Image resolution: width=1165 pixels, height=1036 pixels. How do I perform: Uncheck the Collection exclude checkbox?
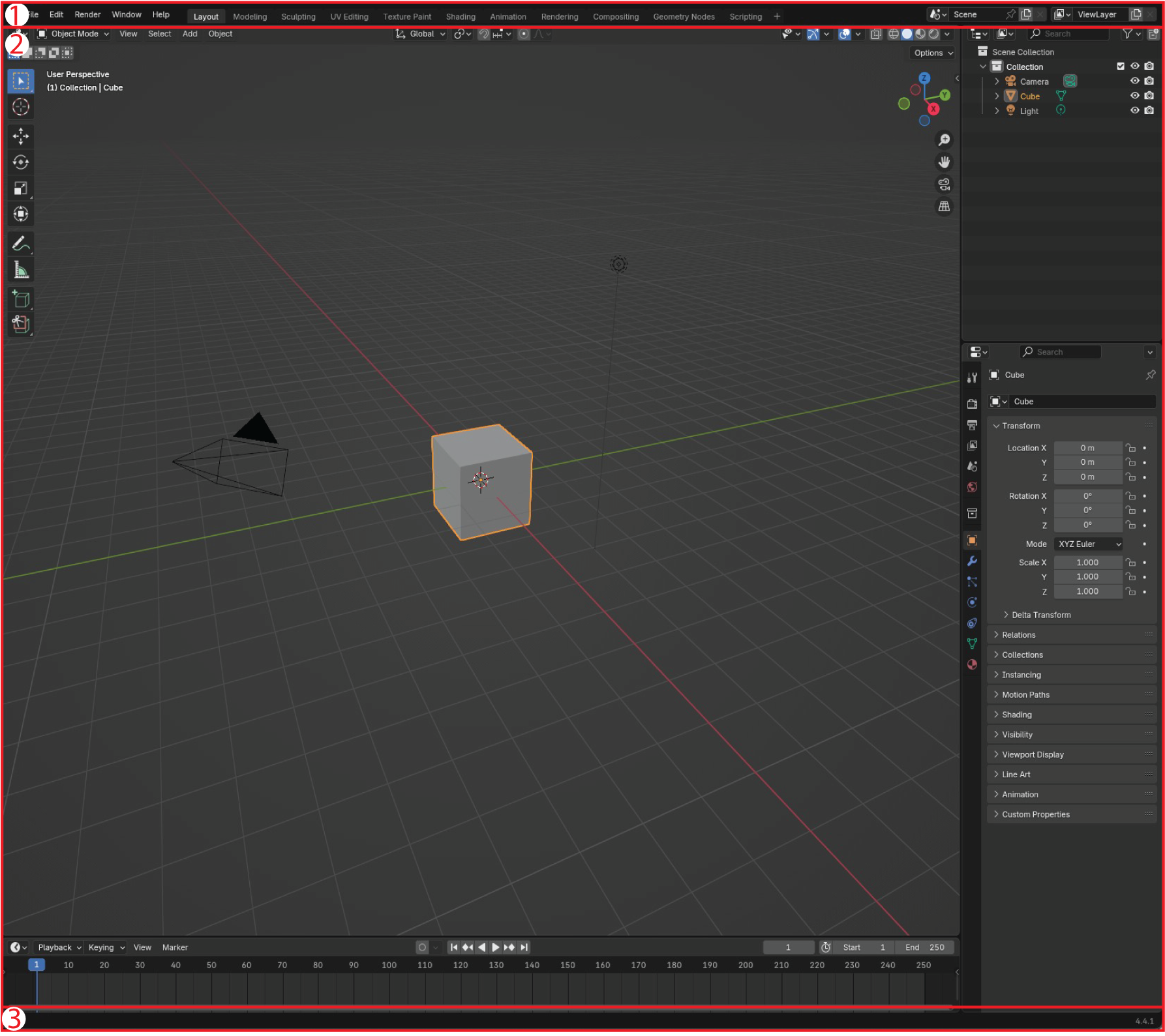tap(1121, 67)
